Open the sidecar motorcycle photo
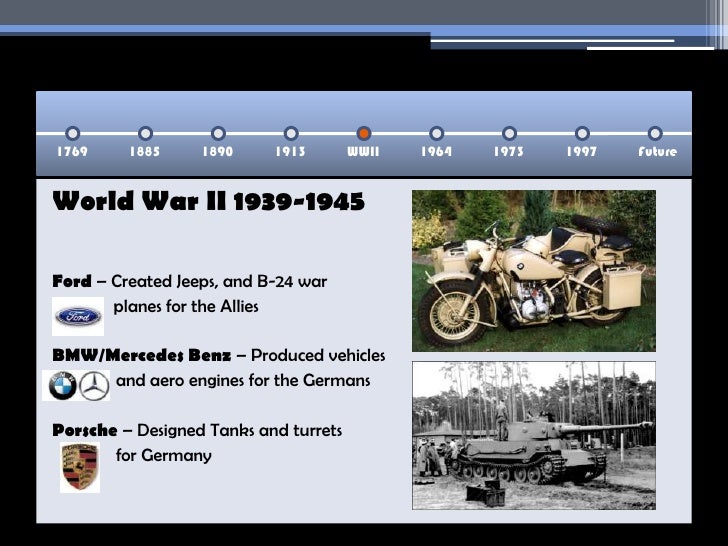This screenshot has height=546, width=728. click(x=534, y=271)
